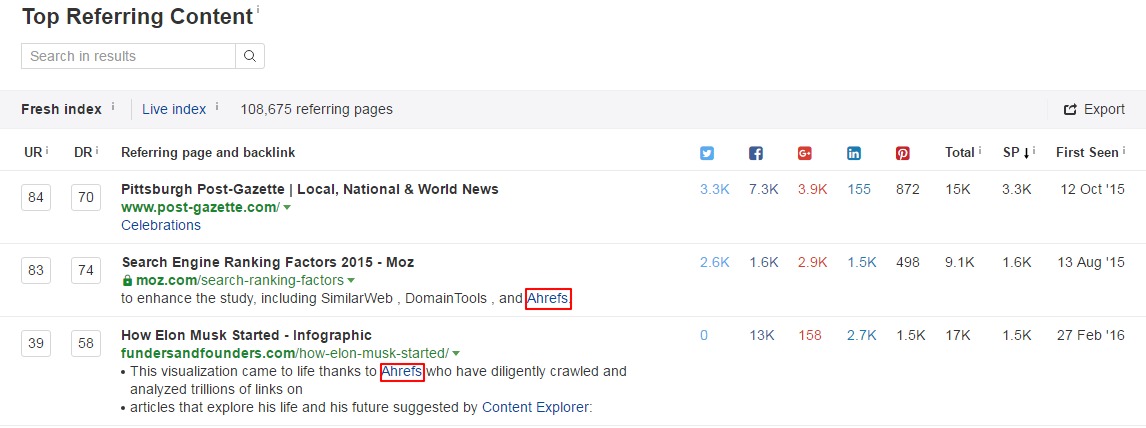
Task: Expand the fundersandfounders.com URL dropdown arrow
Action: (456, 354)
